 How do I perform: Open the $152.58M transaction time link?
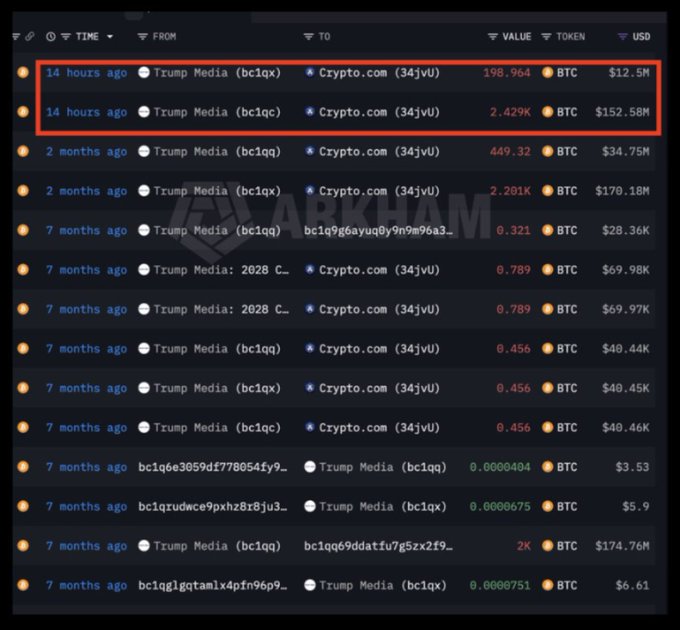click(87, 112)
